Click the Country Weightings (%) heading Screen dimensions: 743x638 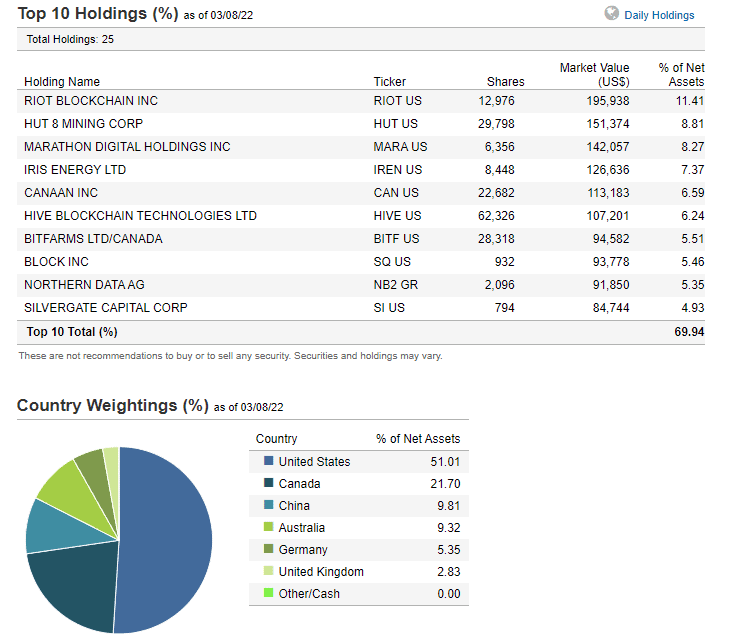[113, 406]
